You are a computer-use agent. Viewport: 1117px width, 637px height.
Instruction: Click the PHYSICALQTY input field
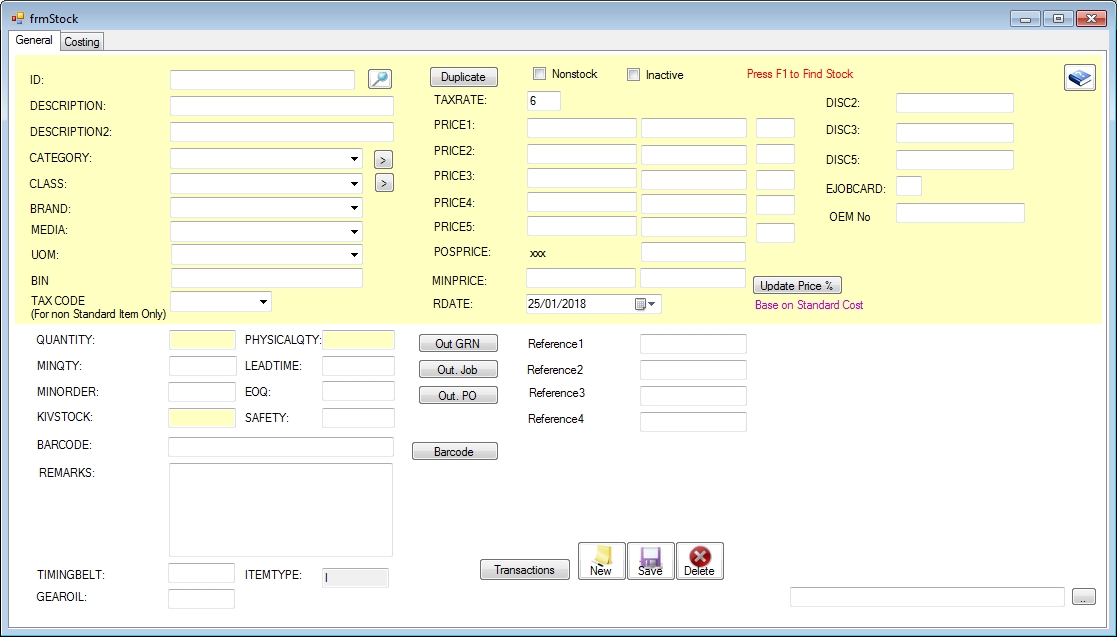358,340
